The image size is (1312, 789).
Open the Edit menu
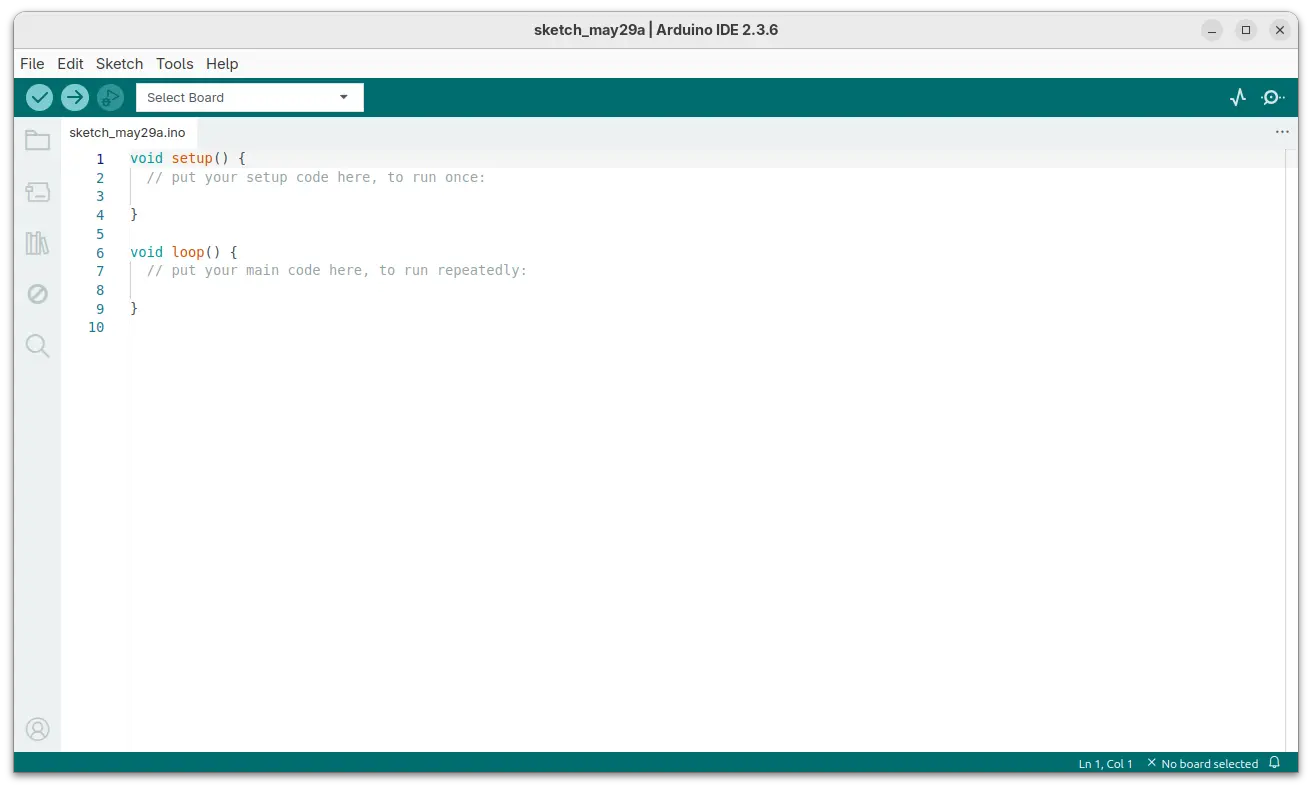tap(70, 63)
